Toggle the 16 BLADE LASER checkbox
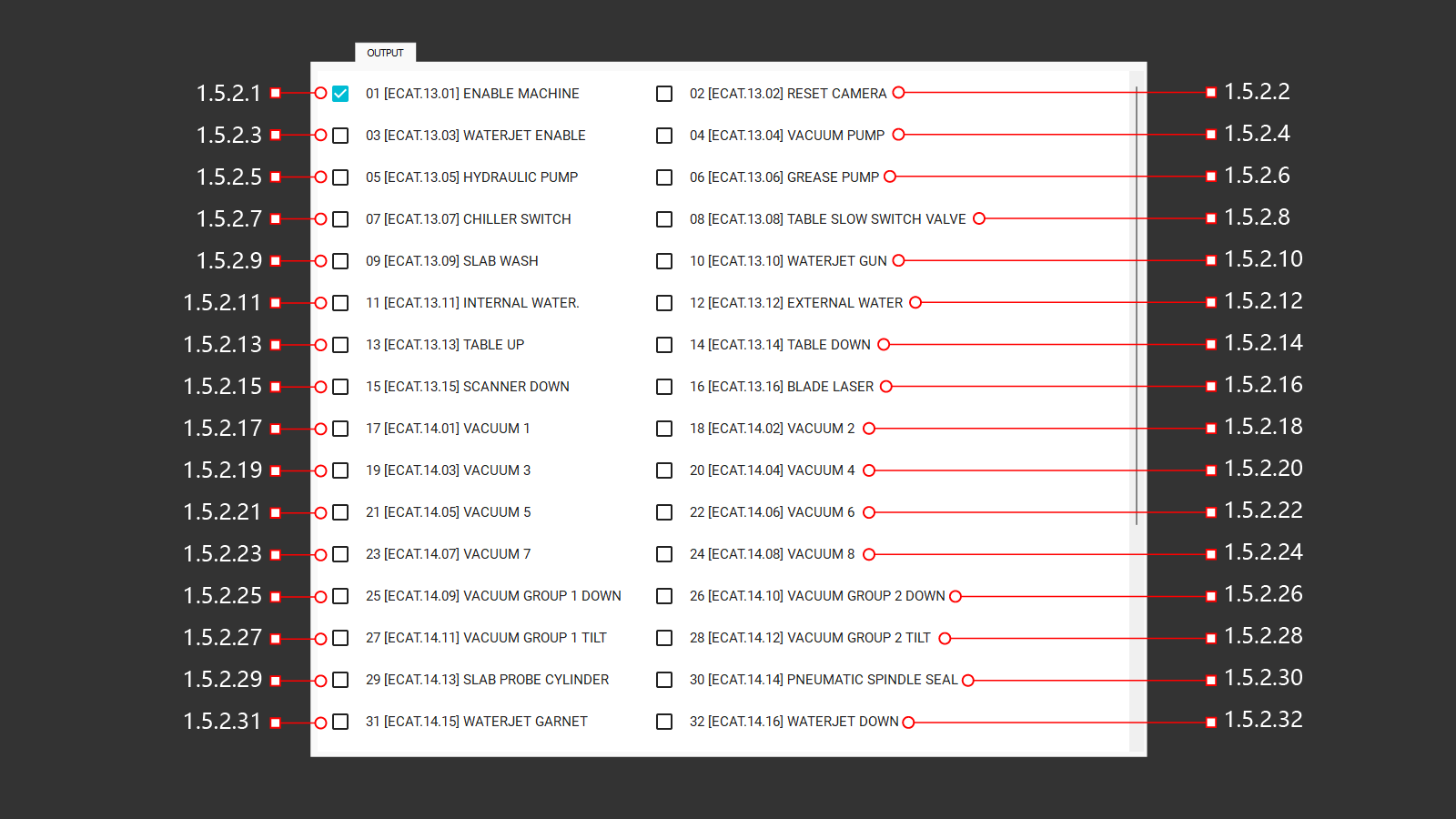The height and width of the screenshot is (819, 1456). [x=664, y=387]
